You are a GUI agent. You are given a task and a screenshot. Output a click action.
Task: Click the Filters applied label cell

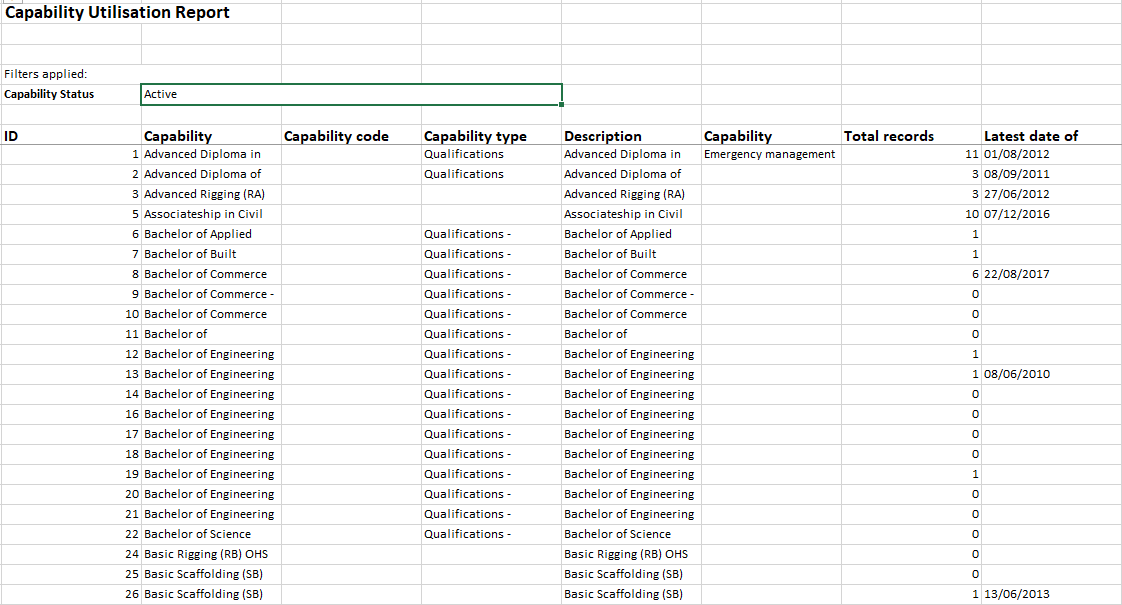click(46, 74)
